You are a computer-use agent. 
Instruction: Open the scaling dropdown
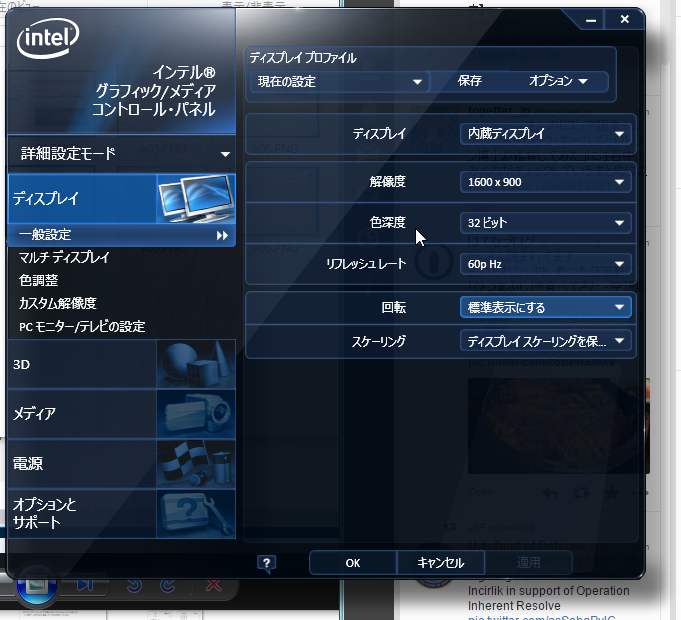click(545, 341)
